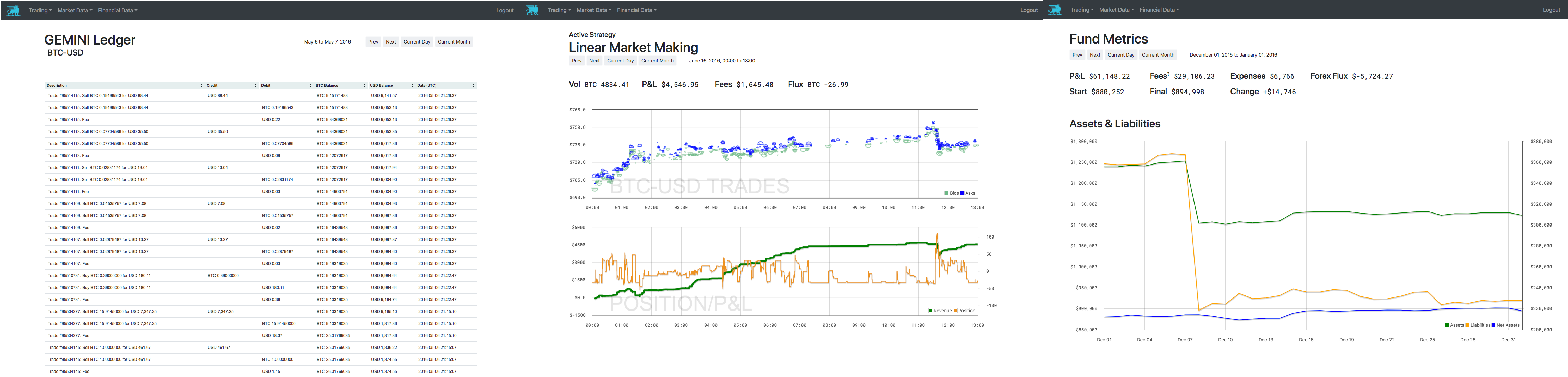The image size is (1568, 377).
Task: Open the Trading dropdown in Ledger navbar
Action: [x=40, y=10]
